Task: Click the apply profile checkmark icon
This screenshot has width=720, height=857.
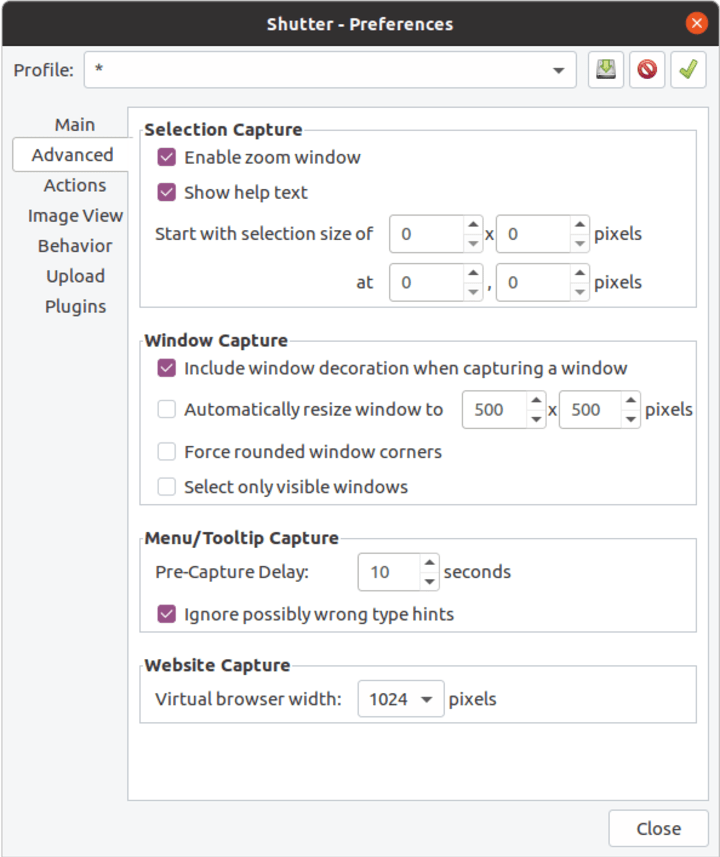Action: pyautogui.click(x=688, y=70)
